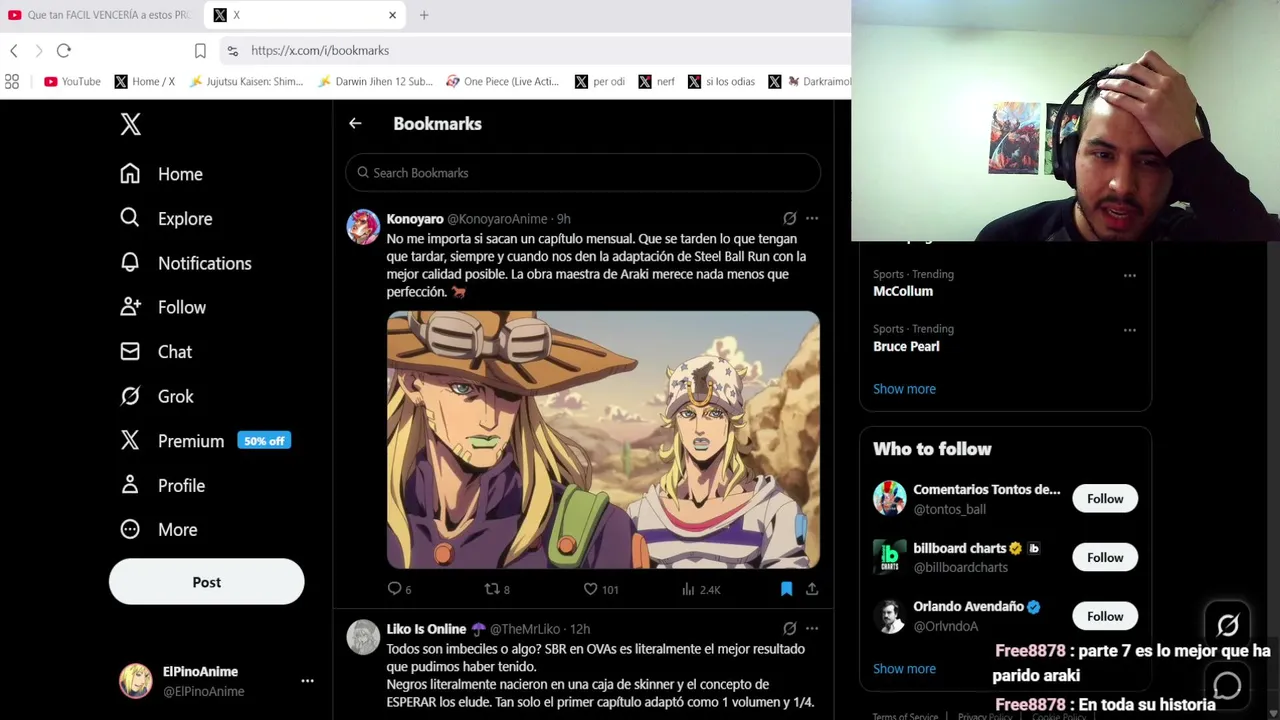Open floating Grok button
This screenshot has width=1280, height=720.
point(1227,625)
